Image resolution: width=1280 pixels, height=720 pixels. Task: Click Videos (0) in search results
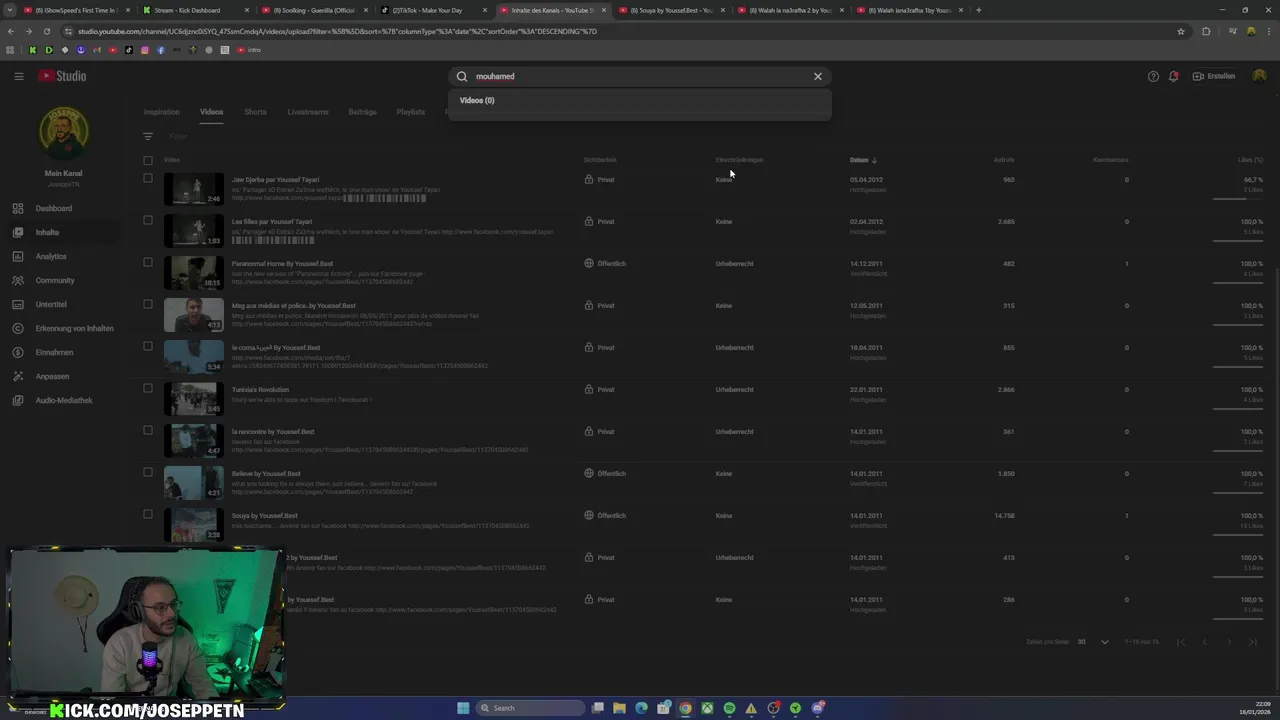point(477,100)
